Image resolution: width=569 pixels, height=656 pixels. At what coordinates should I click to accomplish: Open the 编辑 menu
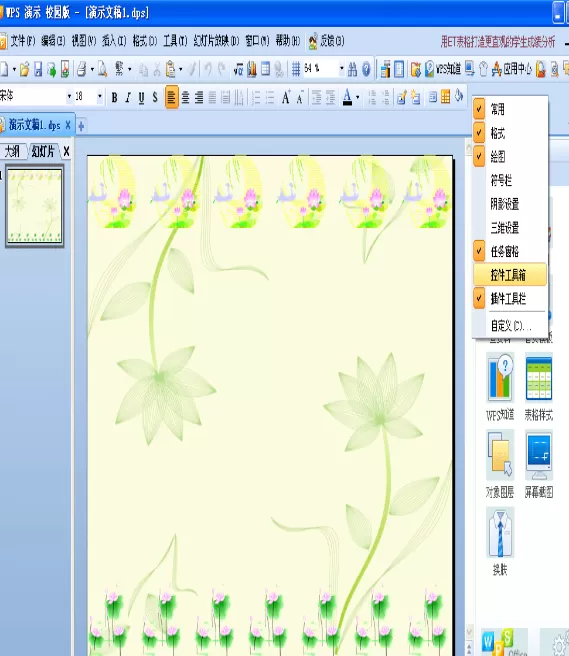point(53,41)
